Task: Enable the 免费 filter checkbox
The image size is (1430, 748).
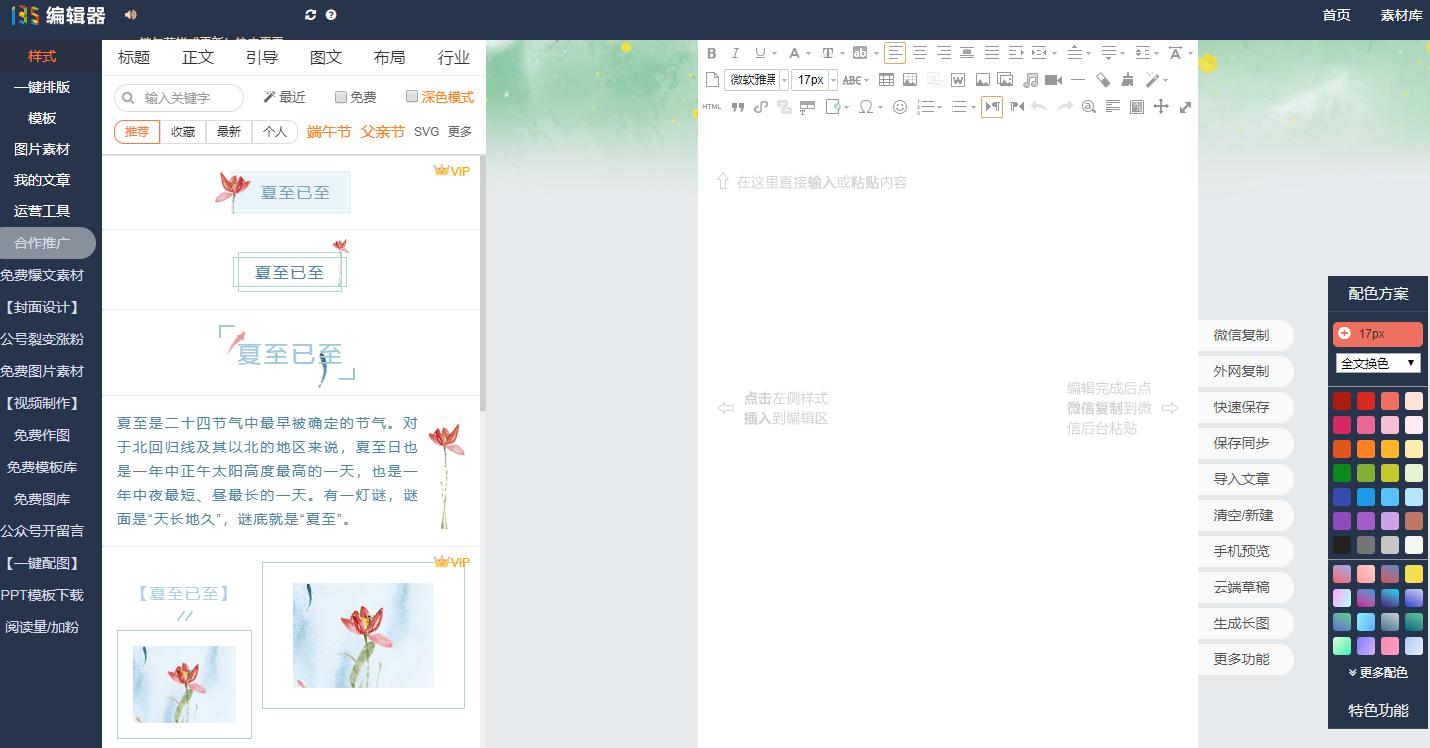Action: click(x=340, y=96)
